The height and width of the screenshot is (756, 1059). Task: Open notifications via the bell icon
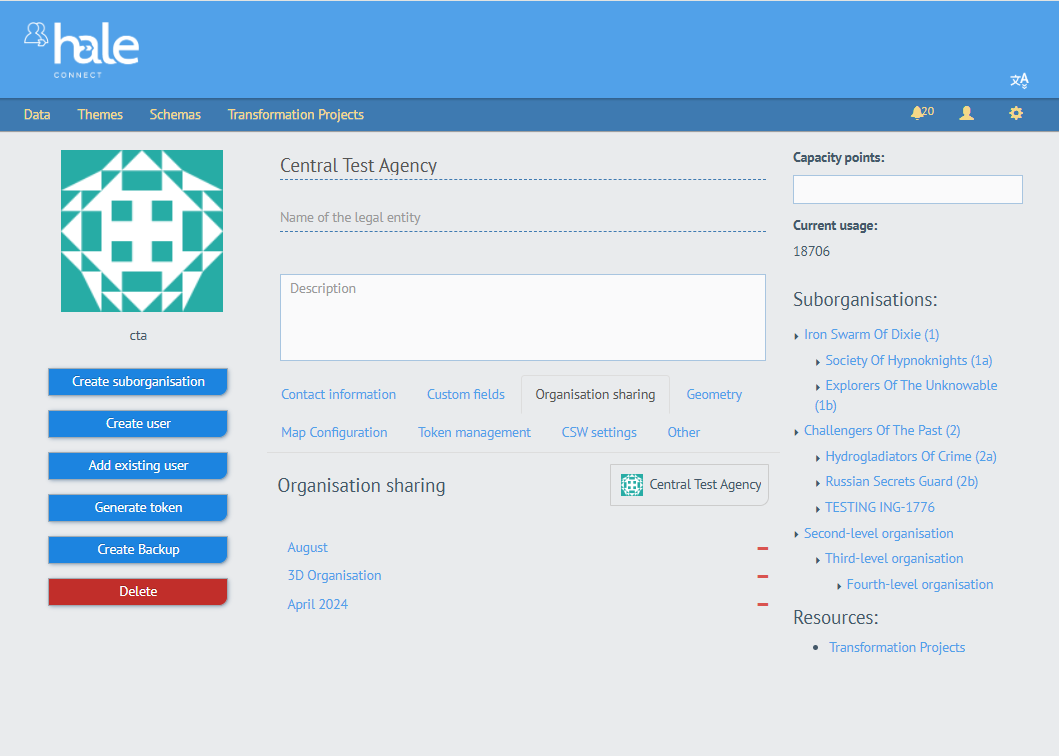pyautogui.click(x=919, y=113)
